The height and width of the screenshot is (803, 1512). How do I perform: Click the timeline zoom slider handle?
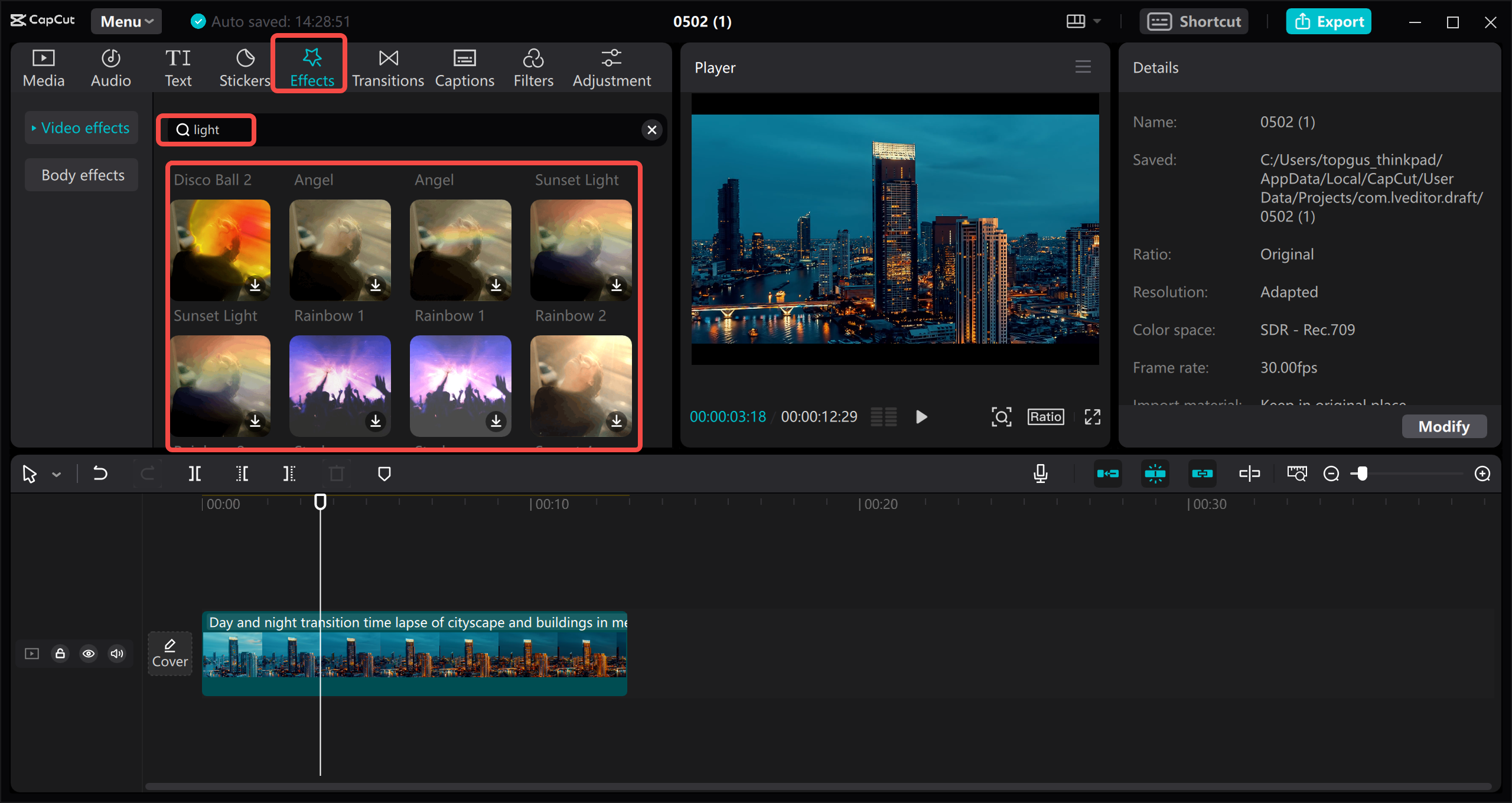click(x=1362, y=474)
